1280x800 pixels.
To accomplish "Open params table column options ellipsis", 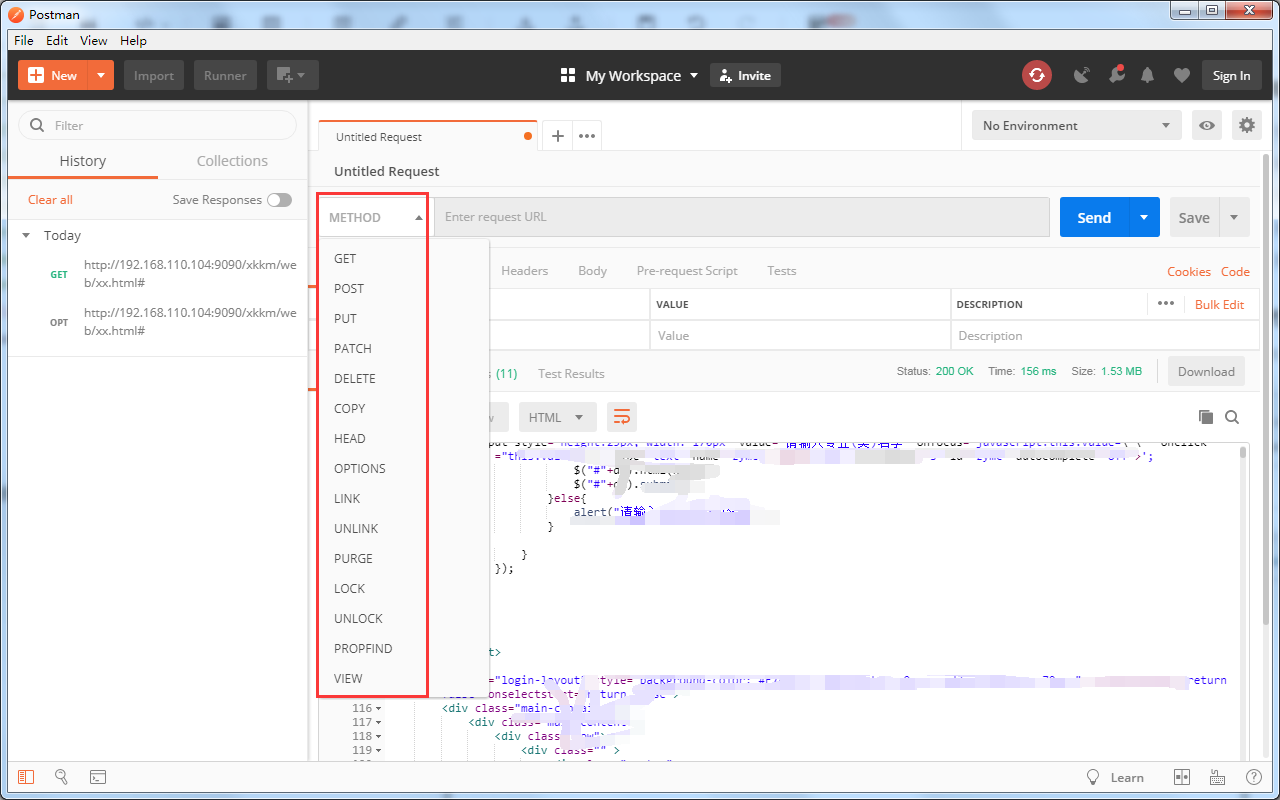I will coord(1166,304).
